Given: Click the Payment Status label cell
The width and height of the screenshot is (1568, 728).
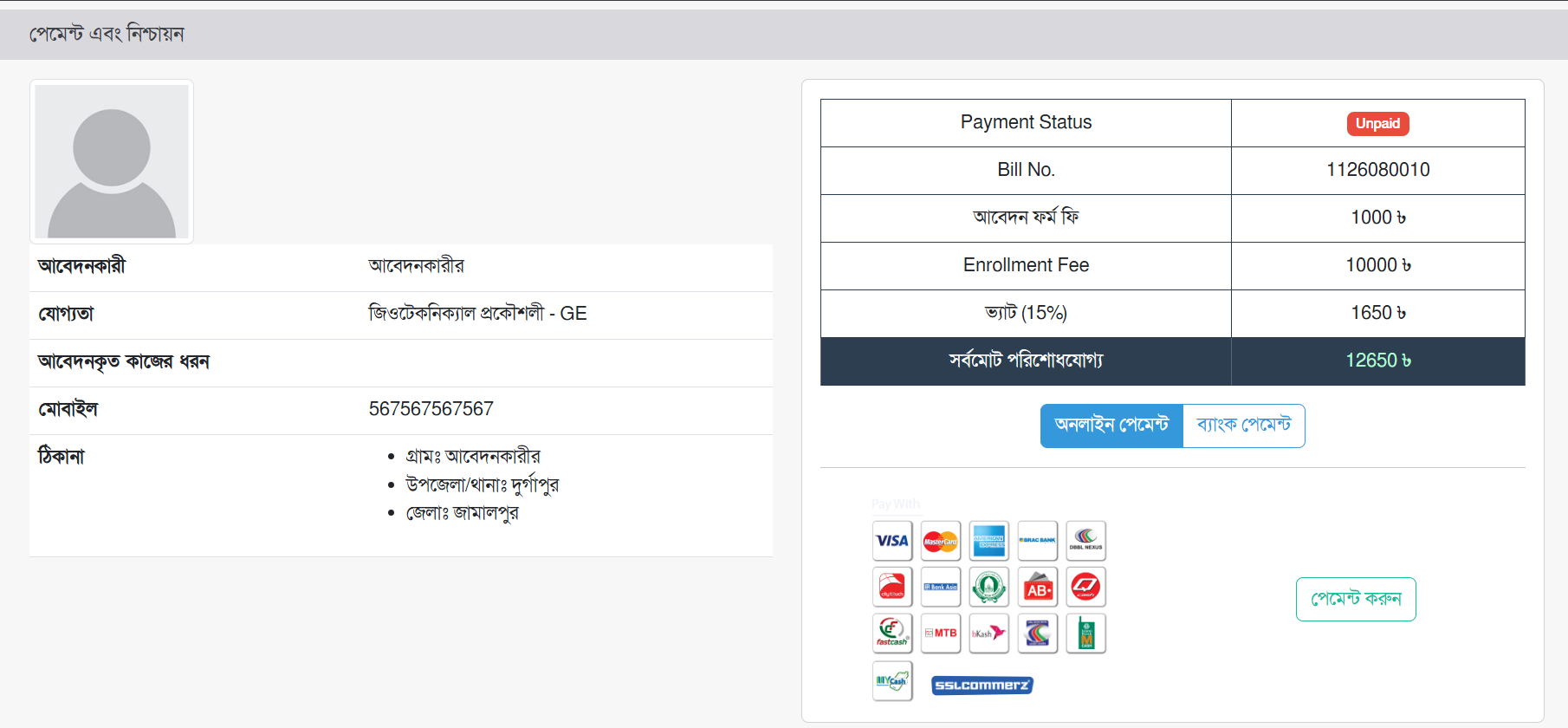Looking at the screenshot, I should click(1026, 123).
